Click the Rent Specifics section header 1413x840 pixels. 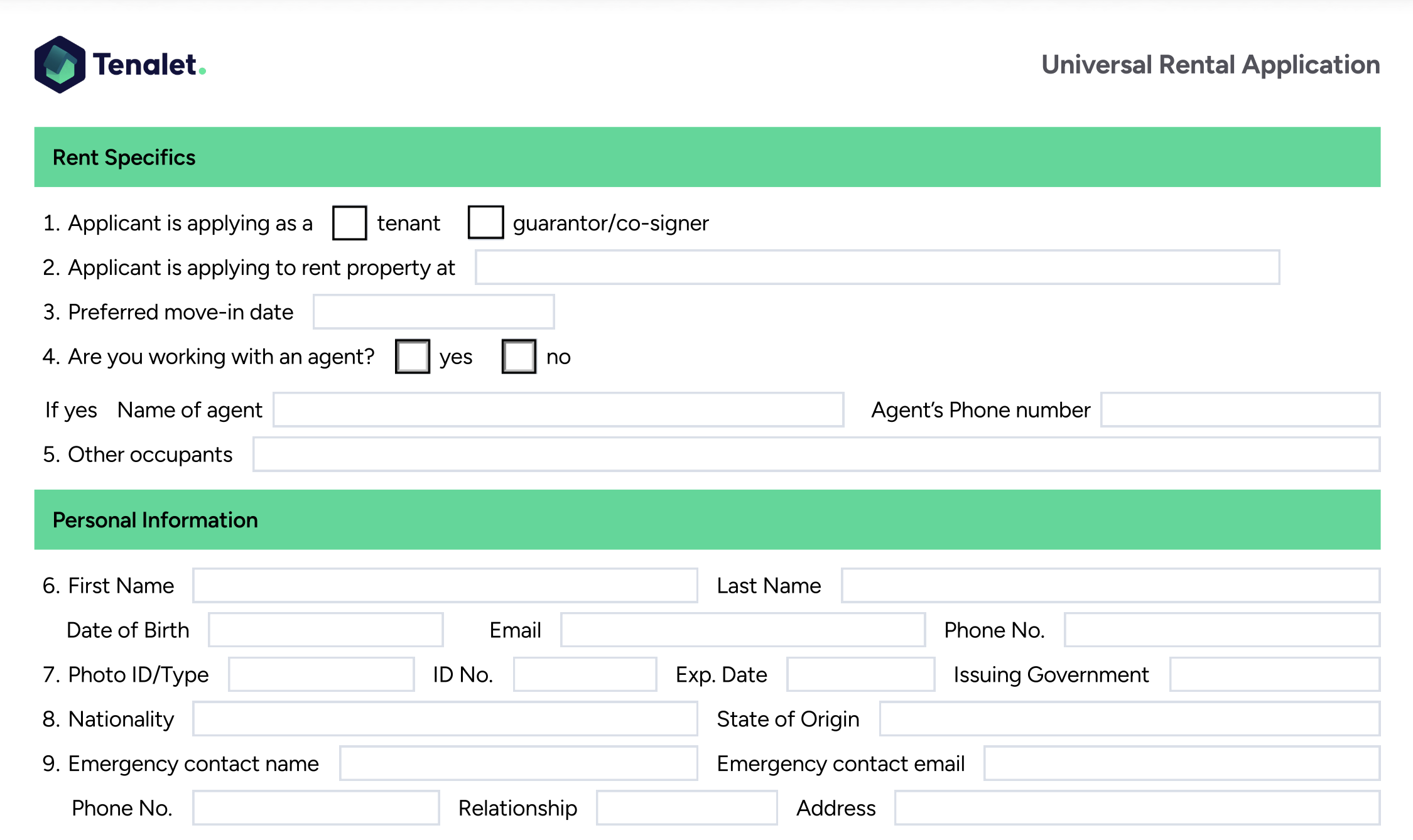click(124, 157)
